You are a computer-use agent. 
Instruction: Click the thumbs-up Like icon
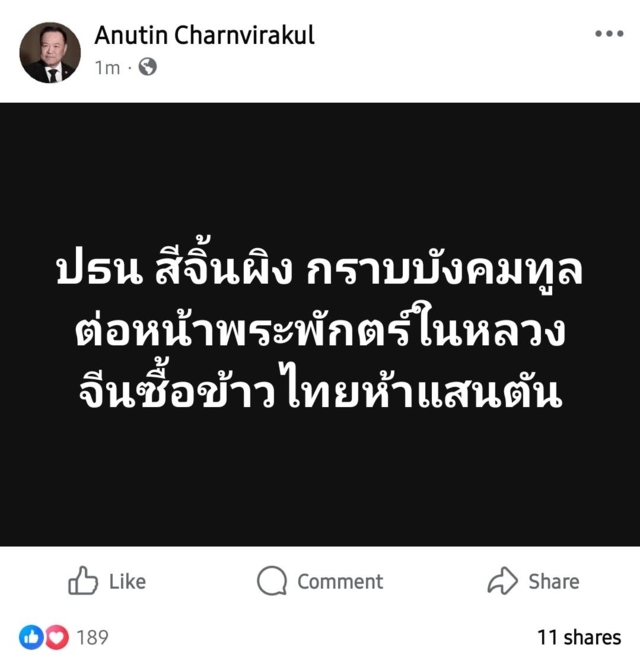[83, 581]
